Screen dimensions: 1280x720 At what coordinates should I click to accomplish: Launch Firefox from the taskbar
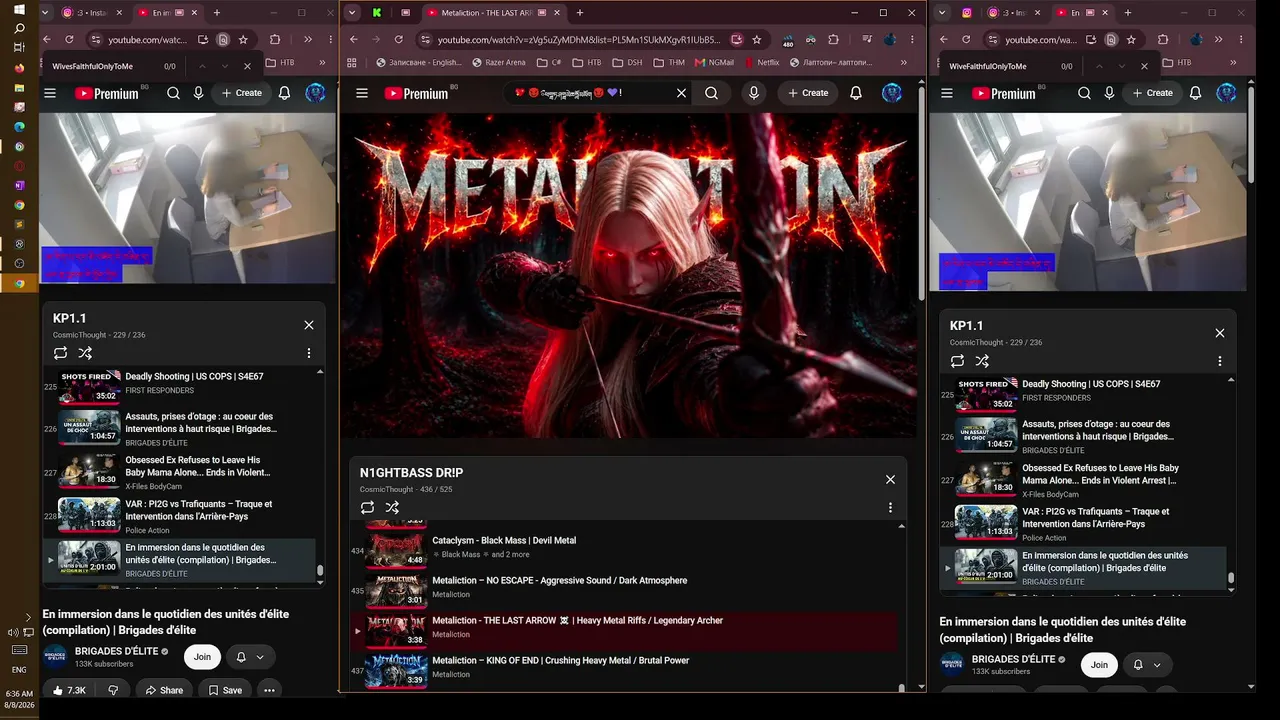(x=18, y=68)
